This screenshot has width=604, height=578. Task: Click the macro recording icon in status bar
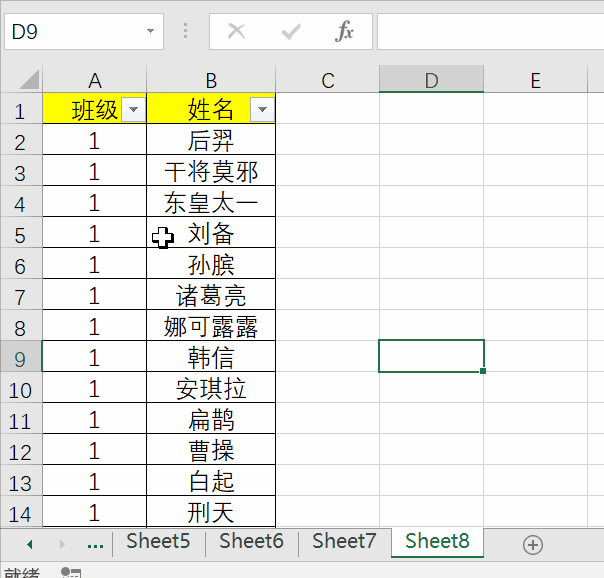point(71,573)
